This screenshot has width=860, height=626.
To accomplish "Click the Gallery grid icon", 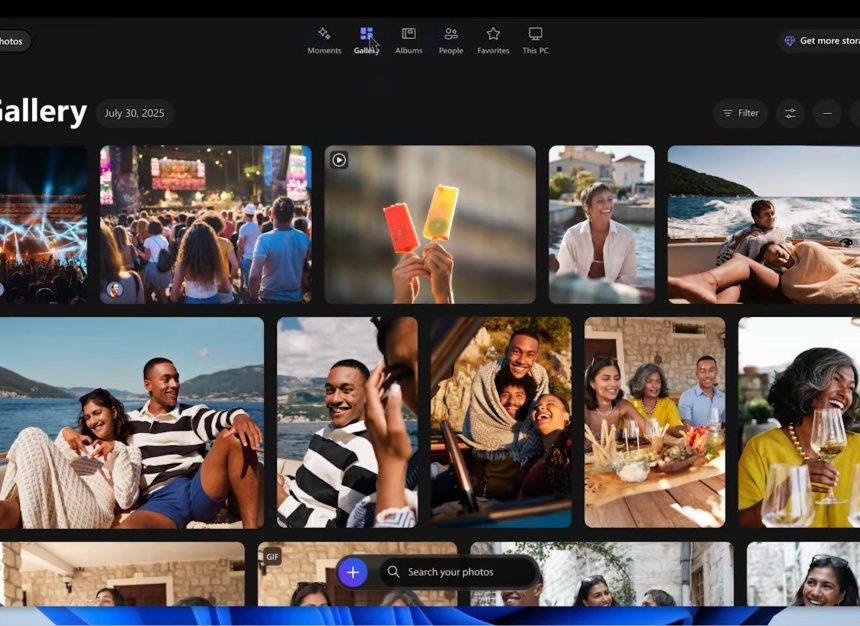I will (367, 32).
